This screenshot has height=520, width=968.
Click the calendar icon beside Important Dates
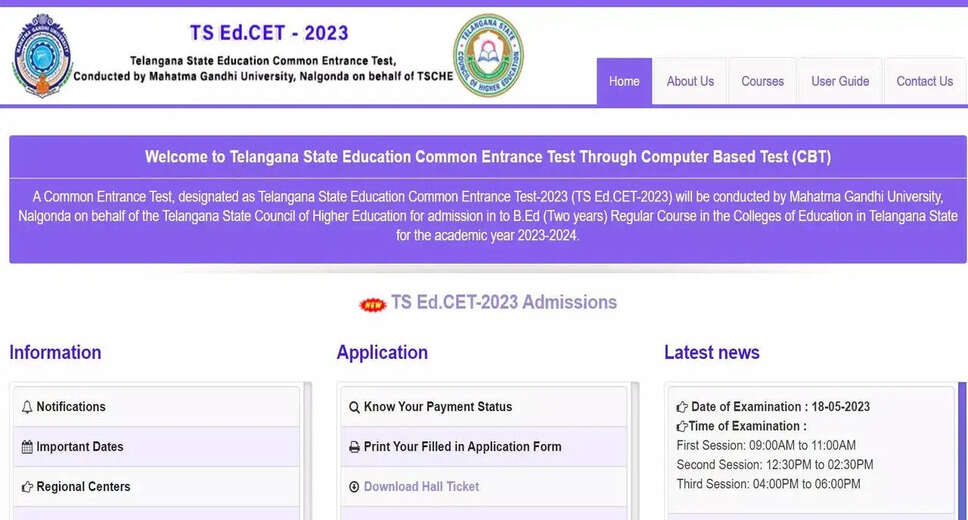27,447
